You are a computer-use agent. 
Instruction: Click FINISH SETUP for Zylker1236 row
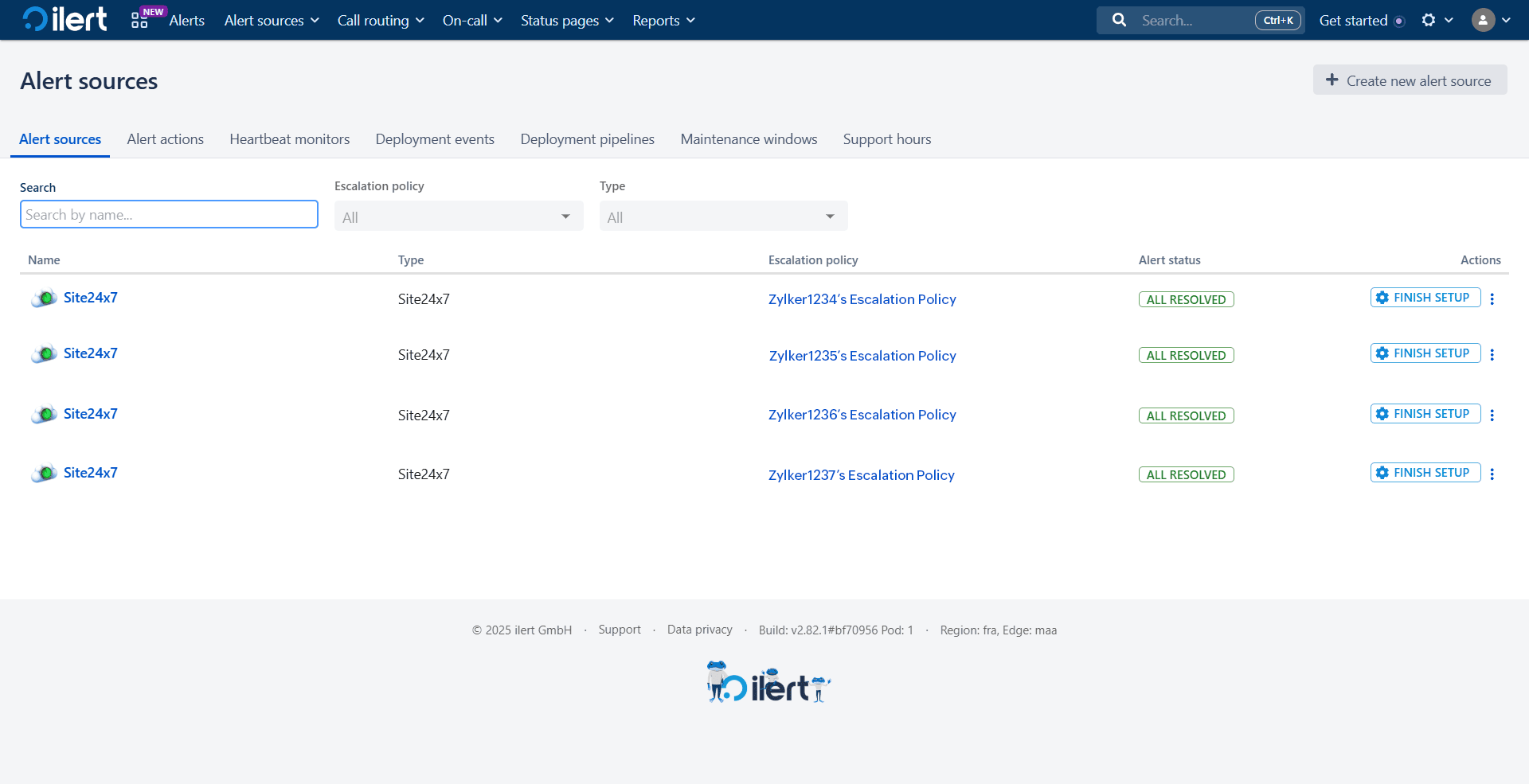(1425, 414)
